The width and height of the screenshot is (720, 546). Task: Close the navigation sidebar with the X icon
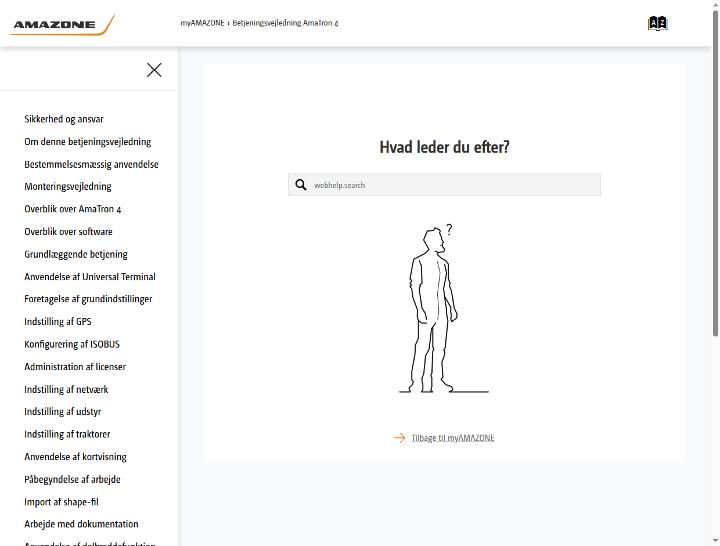pyautogui.click(x=154, y=70)
